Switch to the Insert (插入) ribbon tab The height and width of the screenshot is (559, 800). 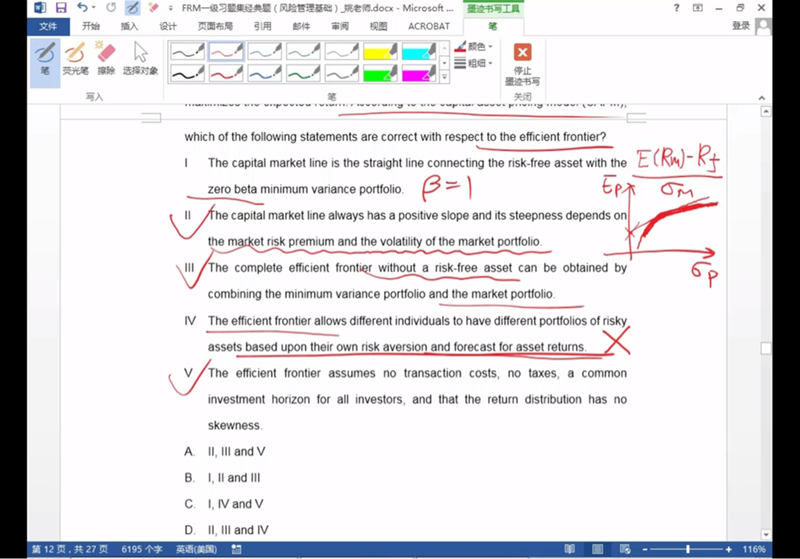[129, 26]
